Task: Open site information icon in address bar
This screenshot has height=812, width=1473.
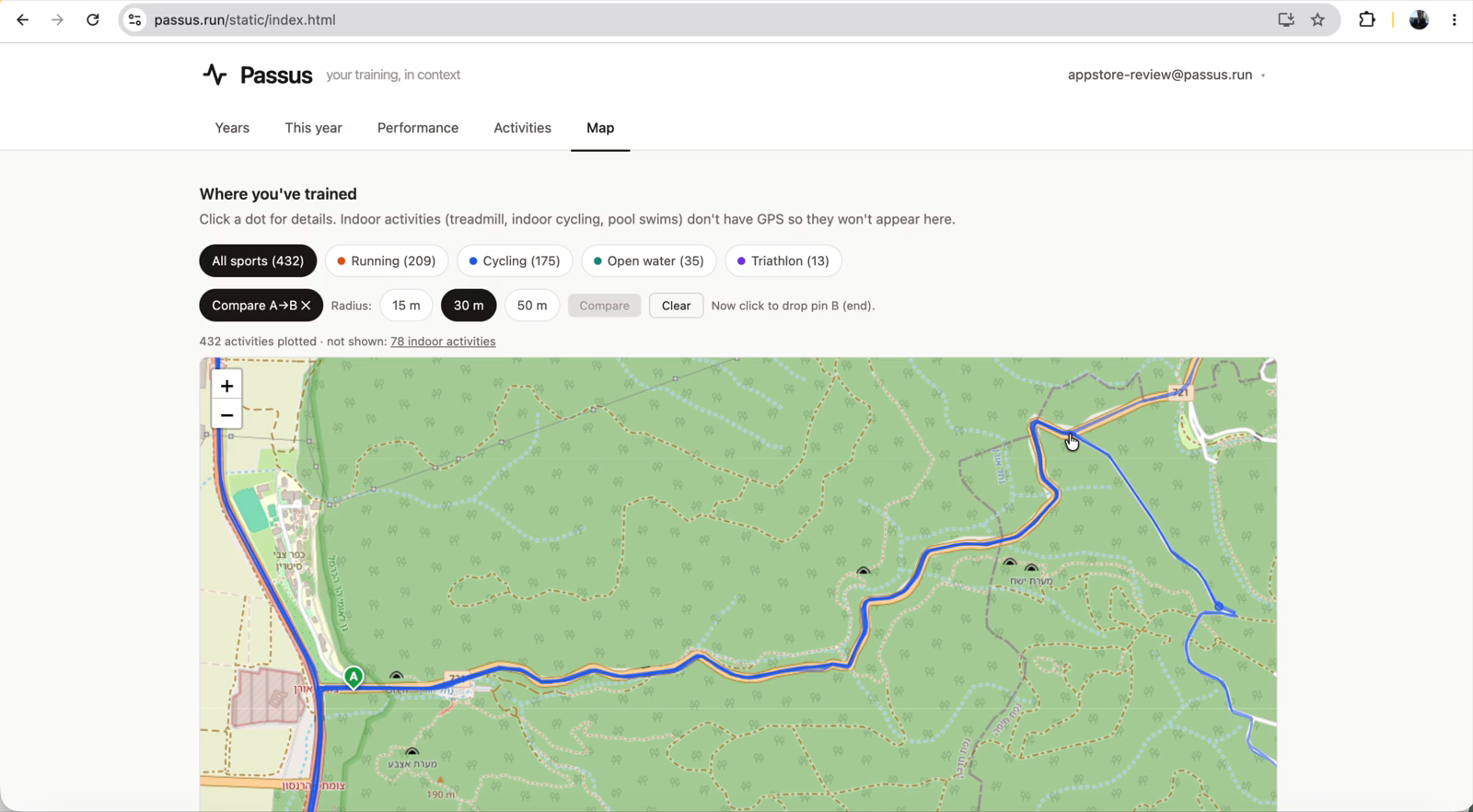Action: point(134,19)
